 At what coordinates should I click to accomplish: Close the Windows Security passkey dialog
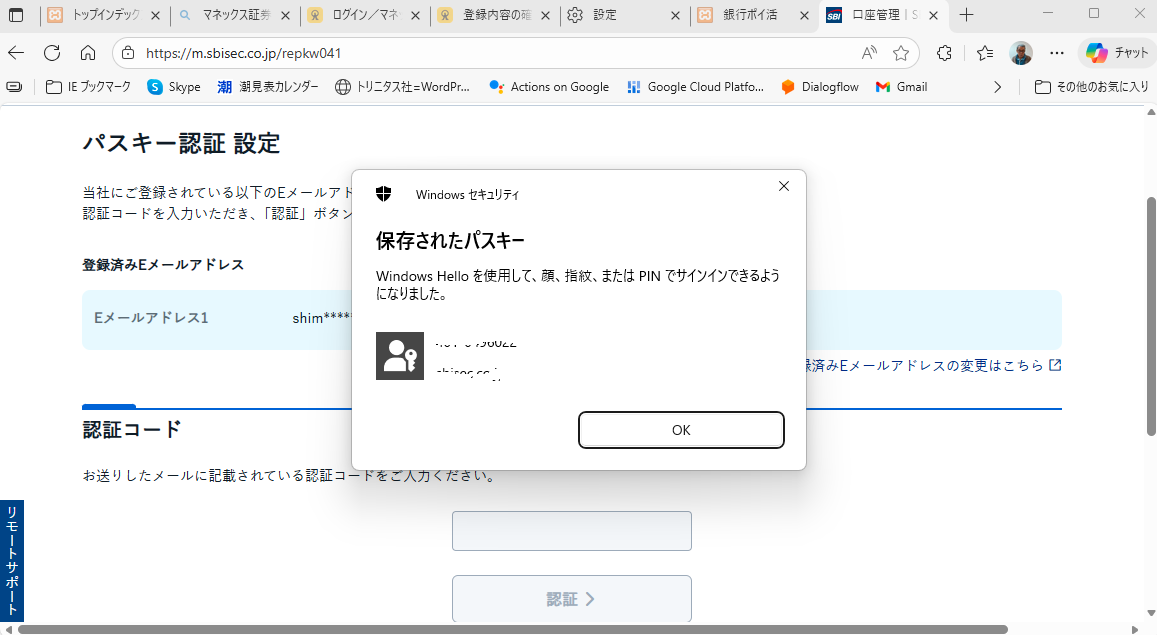[x=784, y=186]
